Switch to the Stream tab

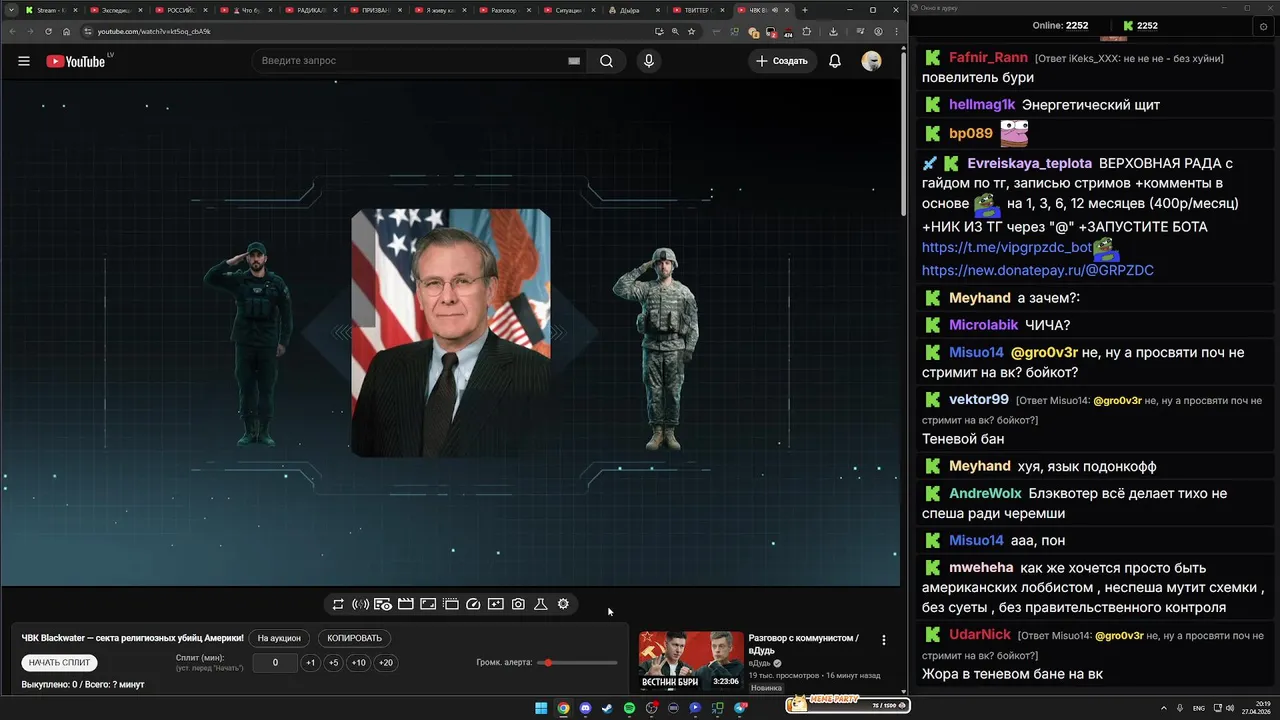[52, 10]
